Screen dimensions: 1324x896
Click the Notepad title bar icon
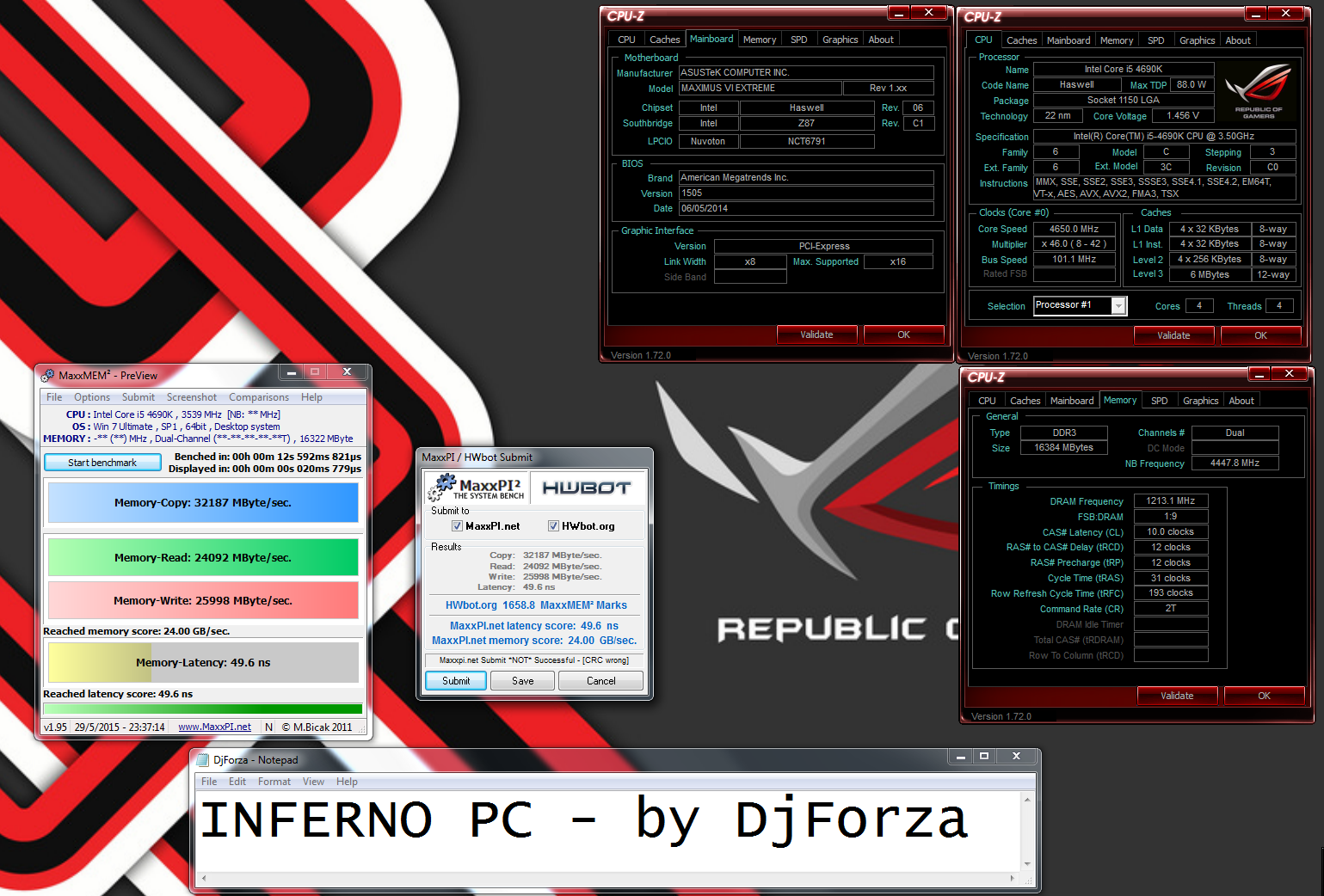click(x=203, y=759)
